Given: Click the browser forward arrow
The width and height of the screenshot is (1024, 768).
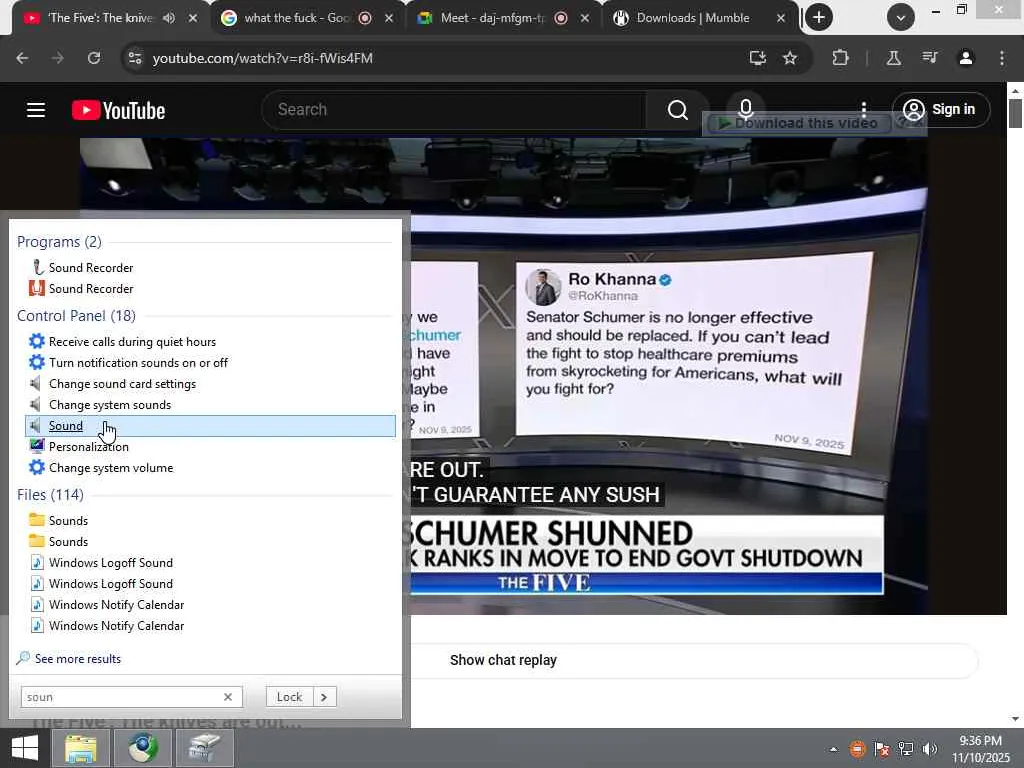Looking at the screenshot, I should (x=58, y=58).
